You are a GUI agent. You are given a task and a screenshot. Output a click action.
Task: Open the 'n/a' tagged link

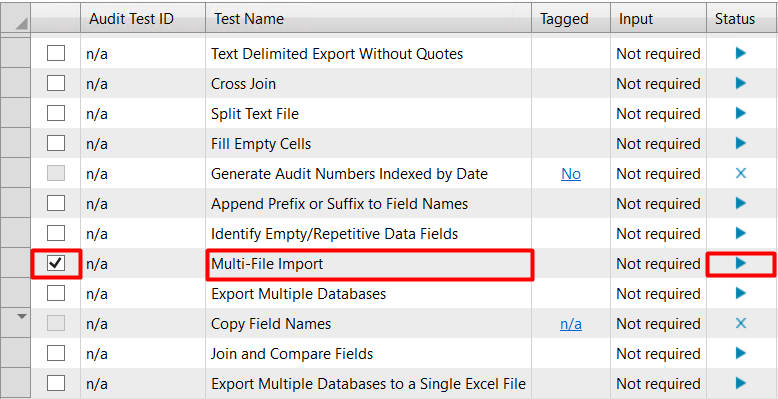click(x=571, y=324)
